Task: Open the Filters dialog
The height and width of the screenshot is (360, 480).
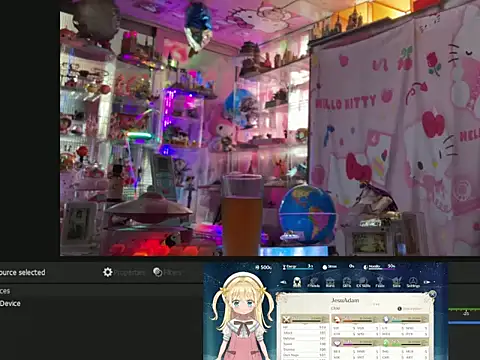Action: [x=167, y=272]
